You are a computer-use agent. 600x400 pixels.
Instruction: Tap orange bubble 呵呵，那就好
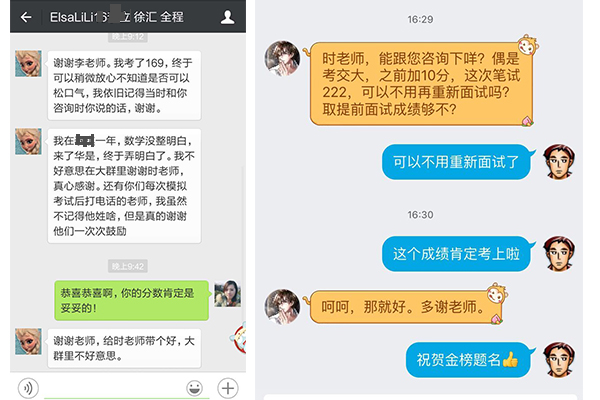[x=406, y=307]
